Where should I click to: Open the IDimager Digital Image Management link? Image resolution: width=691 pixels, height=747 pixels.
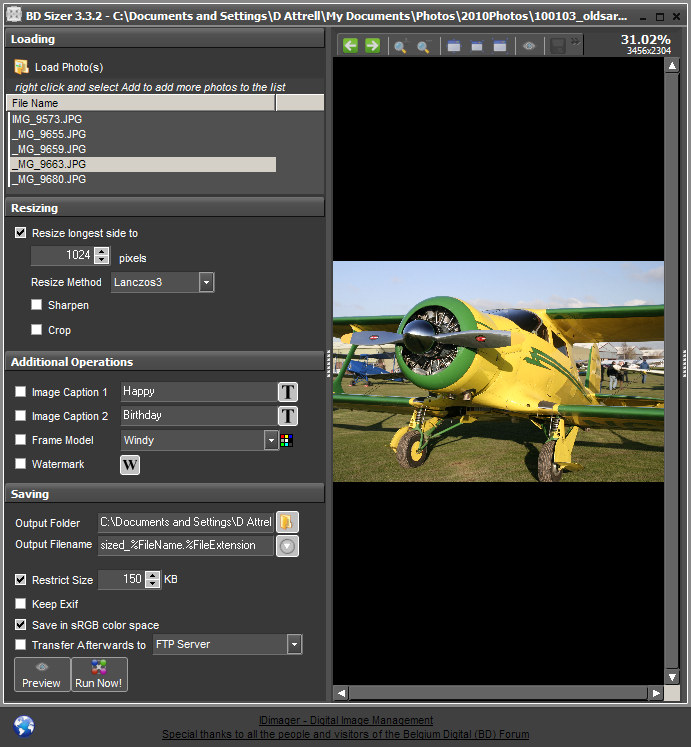coord(345,720)
